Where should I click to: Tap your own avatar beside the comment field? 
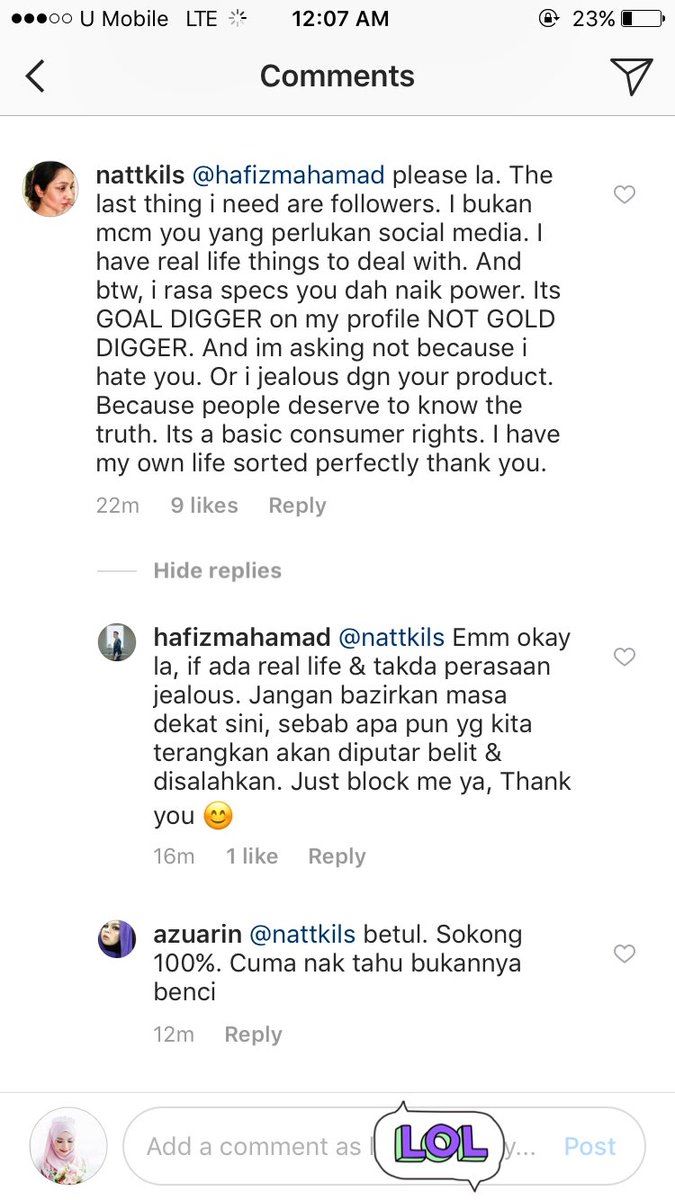67,1146
